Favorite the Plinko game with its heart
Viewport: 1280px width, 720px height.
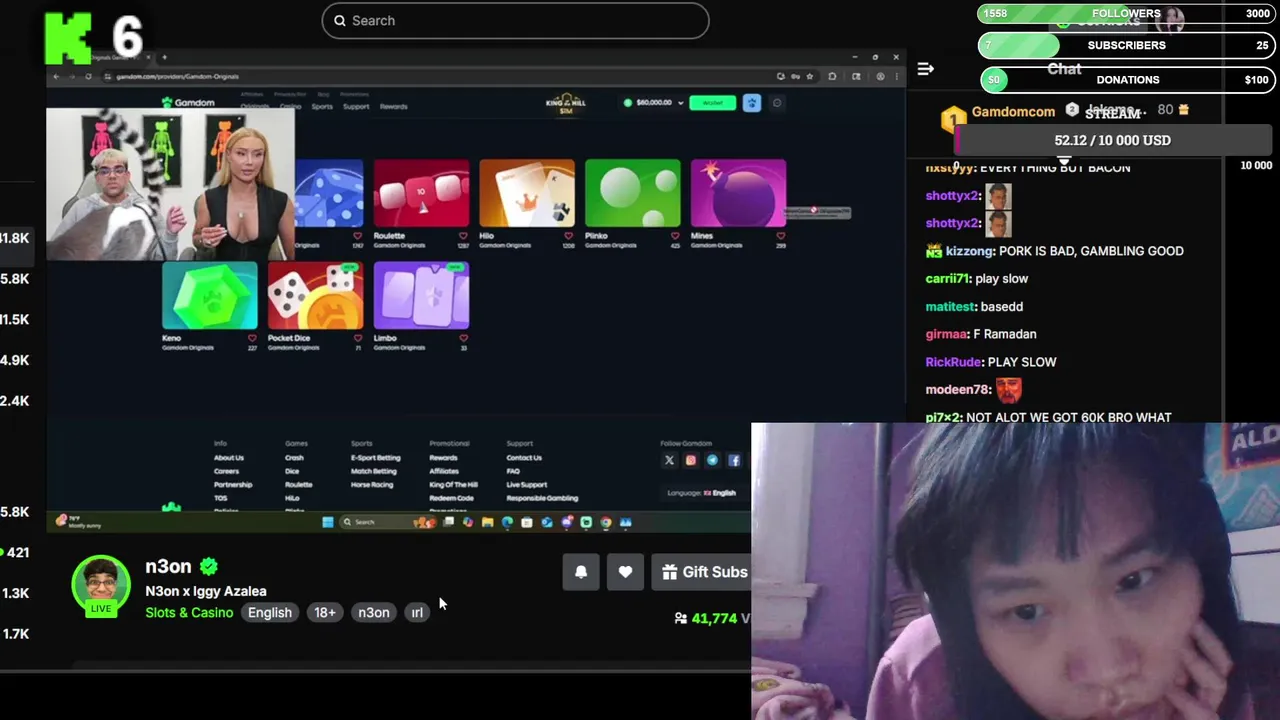[675, 236]
